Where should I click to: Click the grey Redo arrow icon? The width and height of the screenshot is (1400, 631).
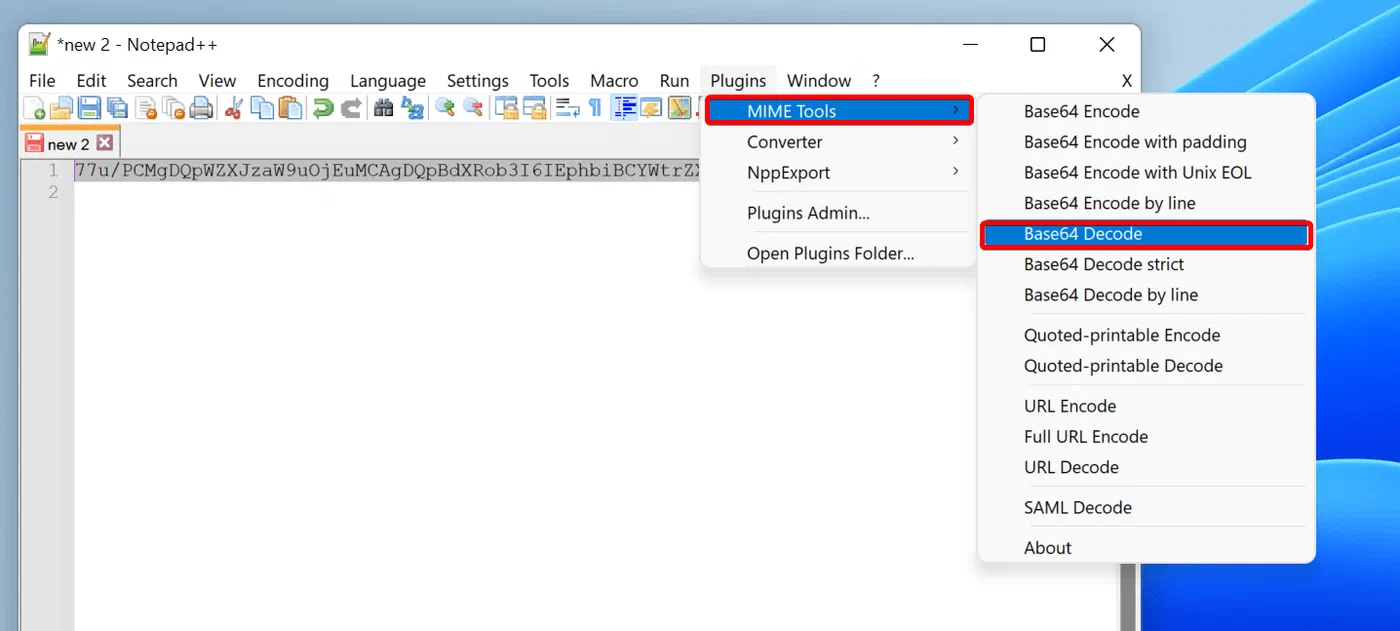[x=351, y=108]
